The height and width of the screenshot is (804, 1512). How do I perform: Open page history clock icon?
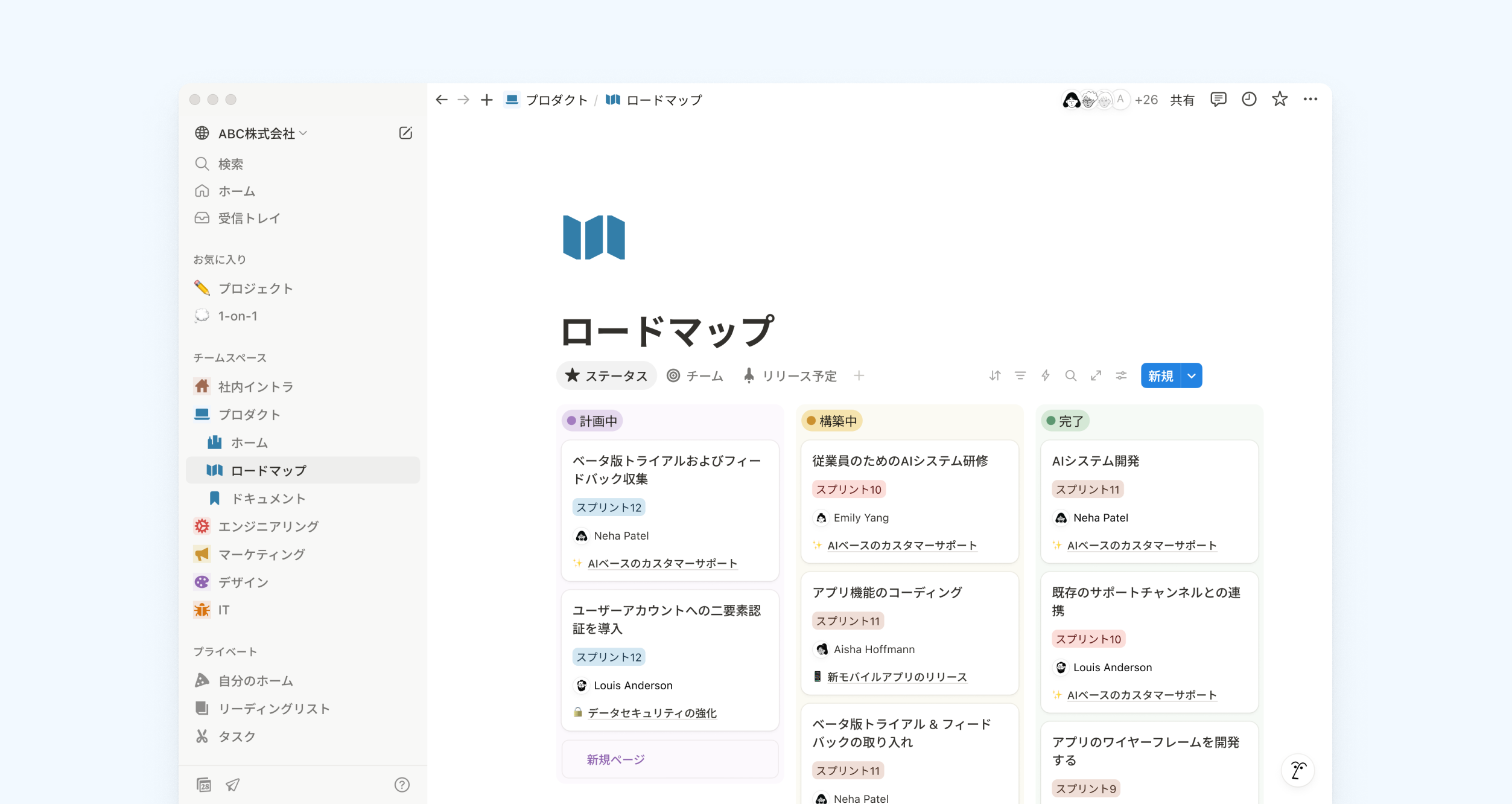point(1249,100)
